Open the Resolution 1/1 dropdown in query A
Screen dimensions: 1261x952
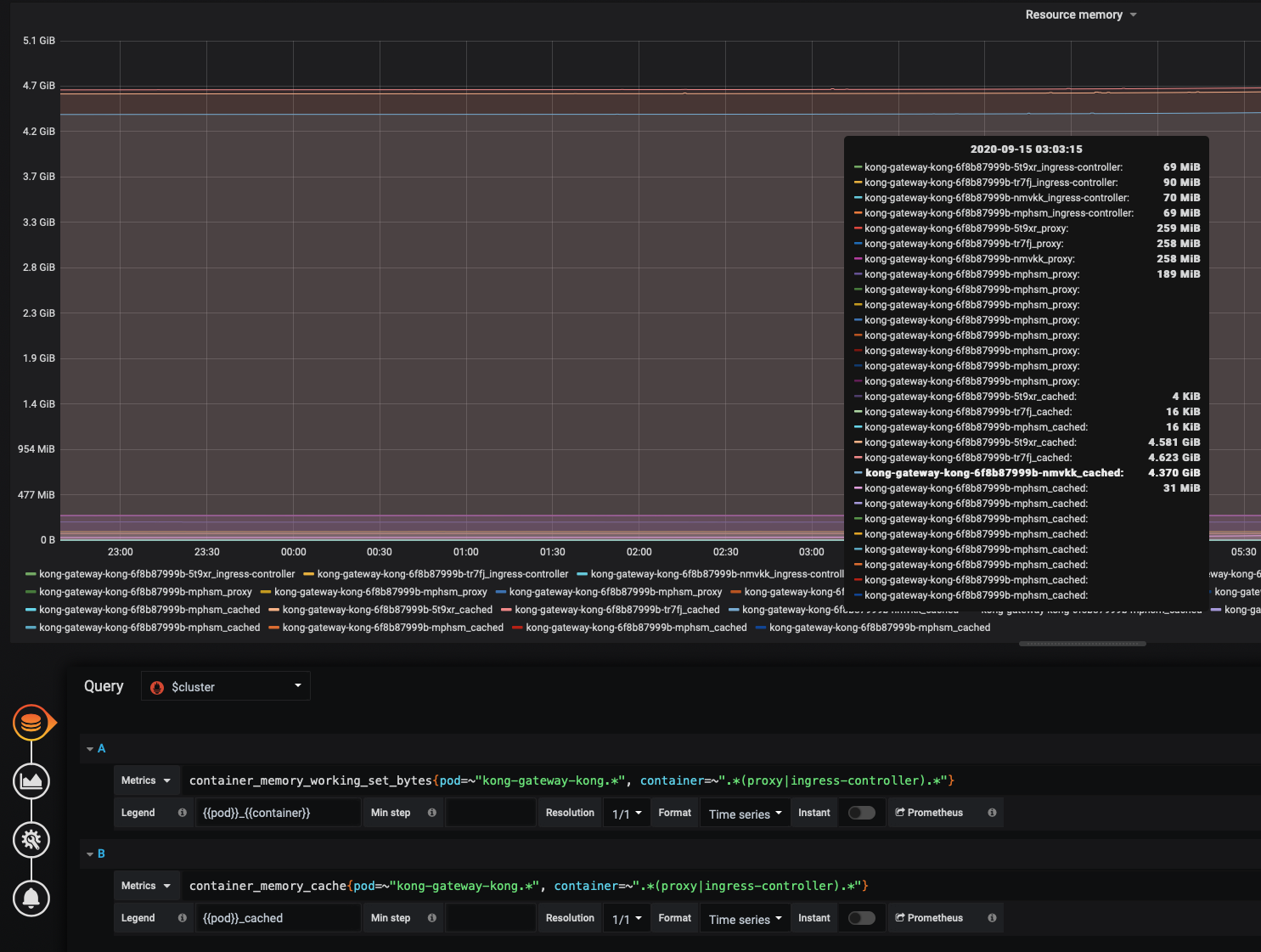(x=627, y=814)
